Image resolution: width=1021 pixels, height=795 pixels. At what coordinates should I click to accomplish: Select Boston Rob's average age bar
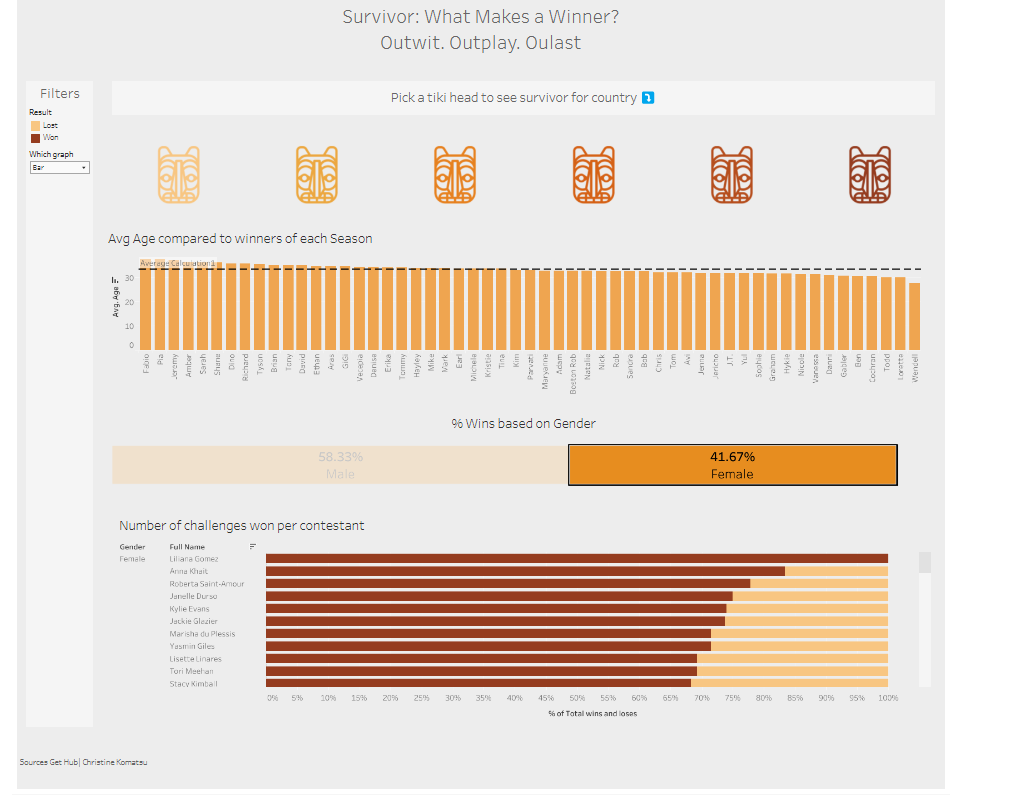[x=572, y=311]
